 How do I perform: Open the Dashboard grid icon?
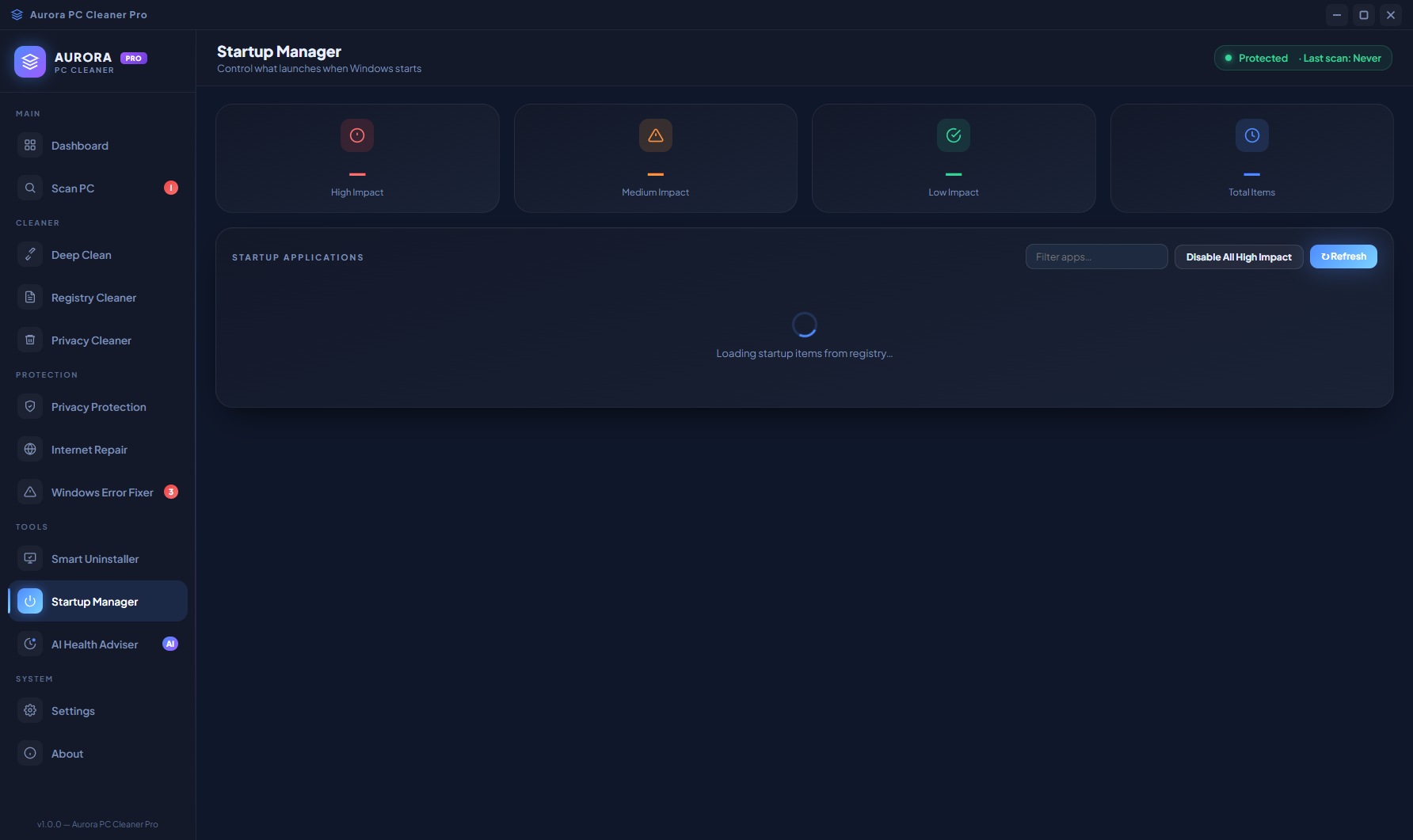[x=30, y=145]
